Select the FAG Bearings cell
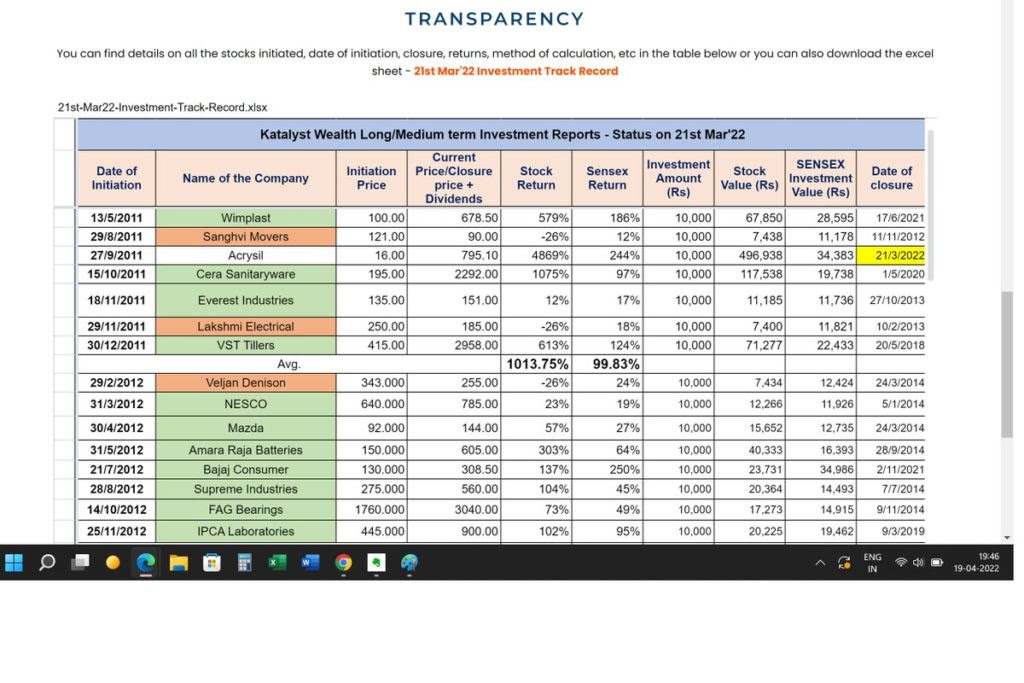The height and width of the screenshot is (683, 1024). [x=246, y=509]
